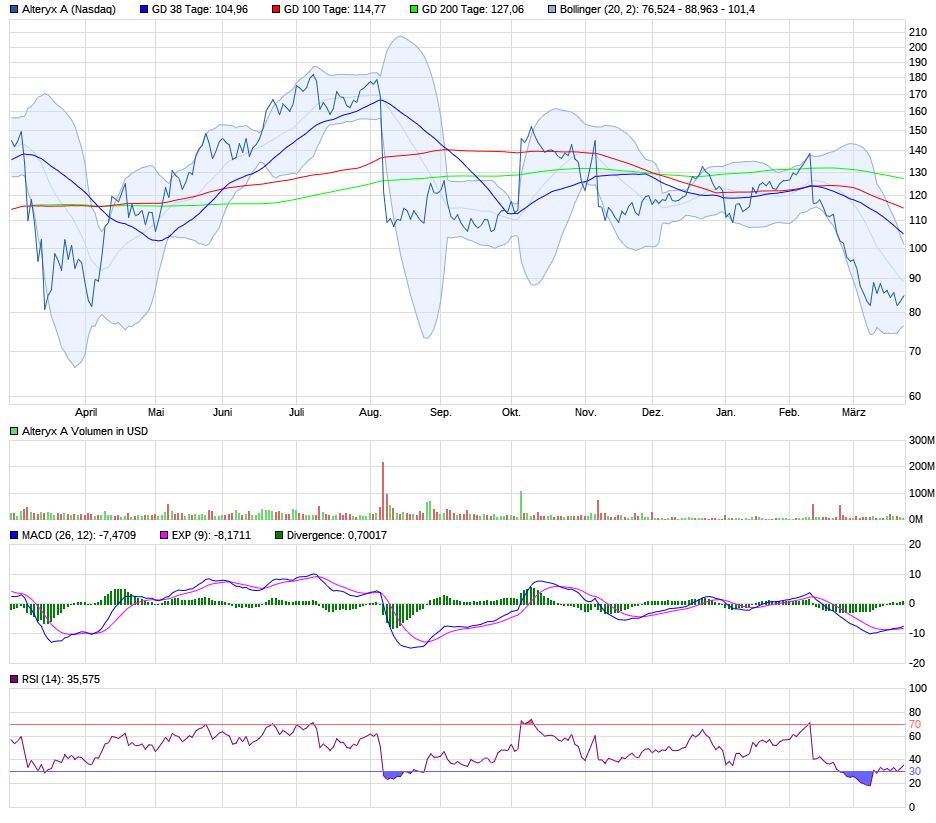
Task: Click the blue GD 38 Tage legend swatch
Action: point(144,9)
